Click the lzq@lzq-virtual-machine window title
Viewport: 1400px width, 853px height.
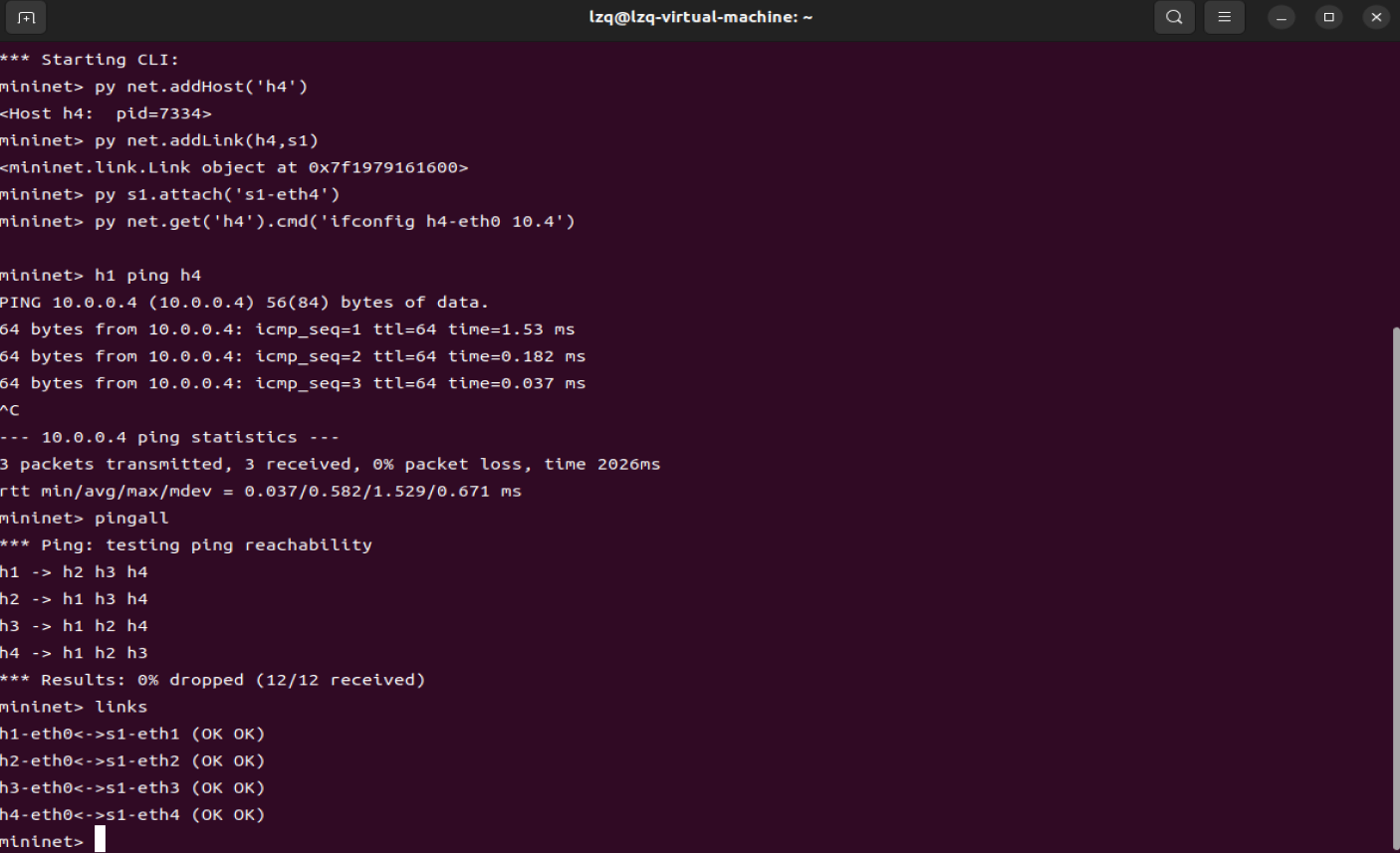click(x=700, y=17)
